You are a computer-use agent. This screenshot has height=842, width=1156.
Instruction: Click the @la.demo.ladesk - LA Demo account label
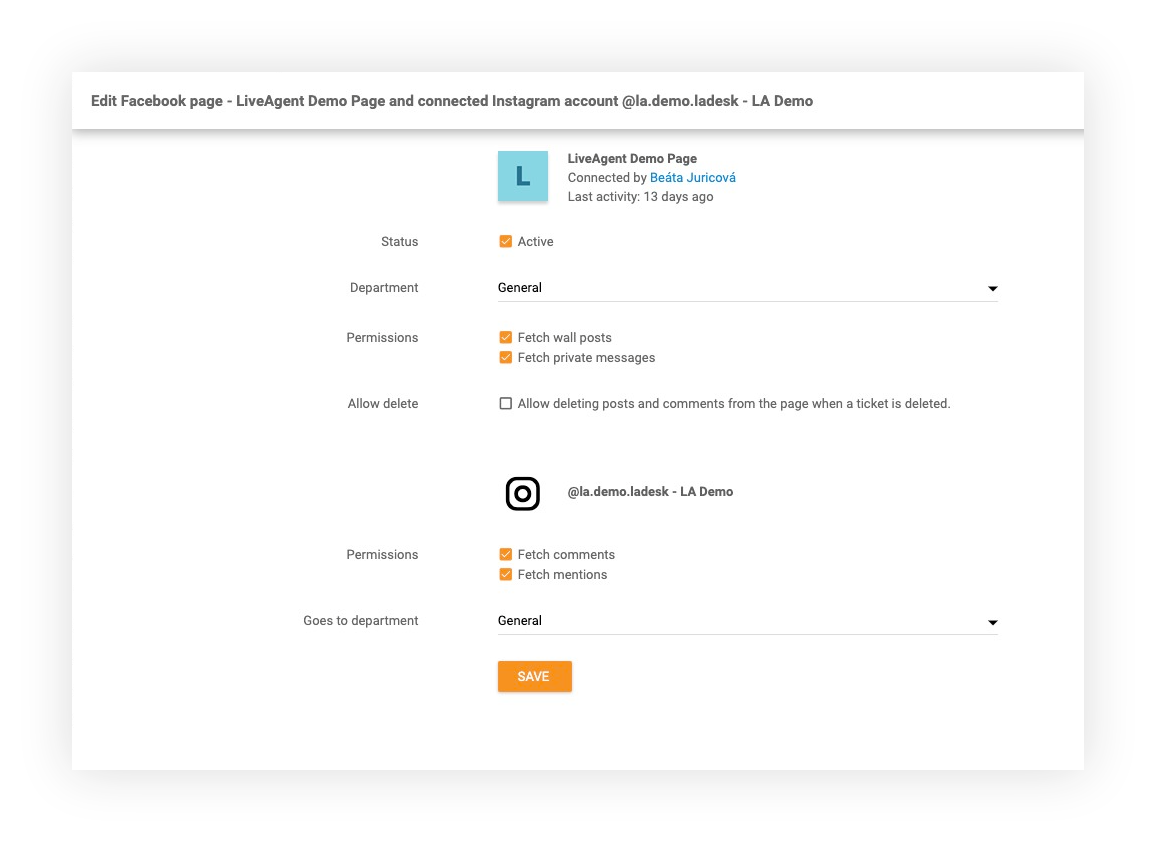pyautogui.click(x=651, y=491)
